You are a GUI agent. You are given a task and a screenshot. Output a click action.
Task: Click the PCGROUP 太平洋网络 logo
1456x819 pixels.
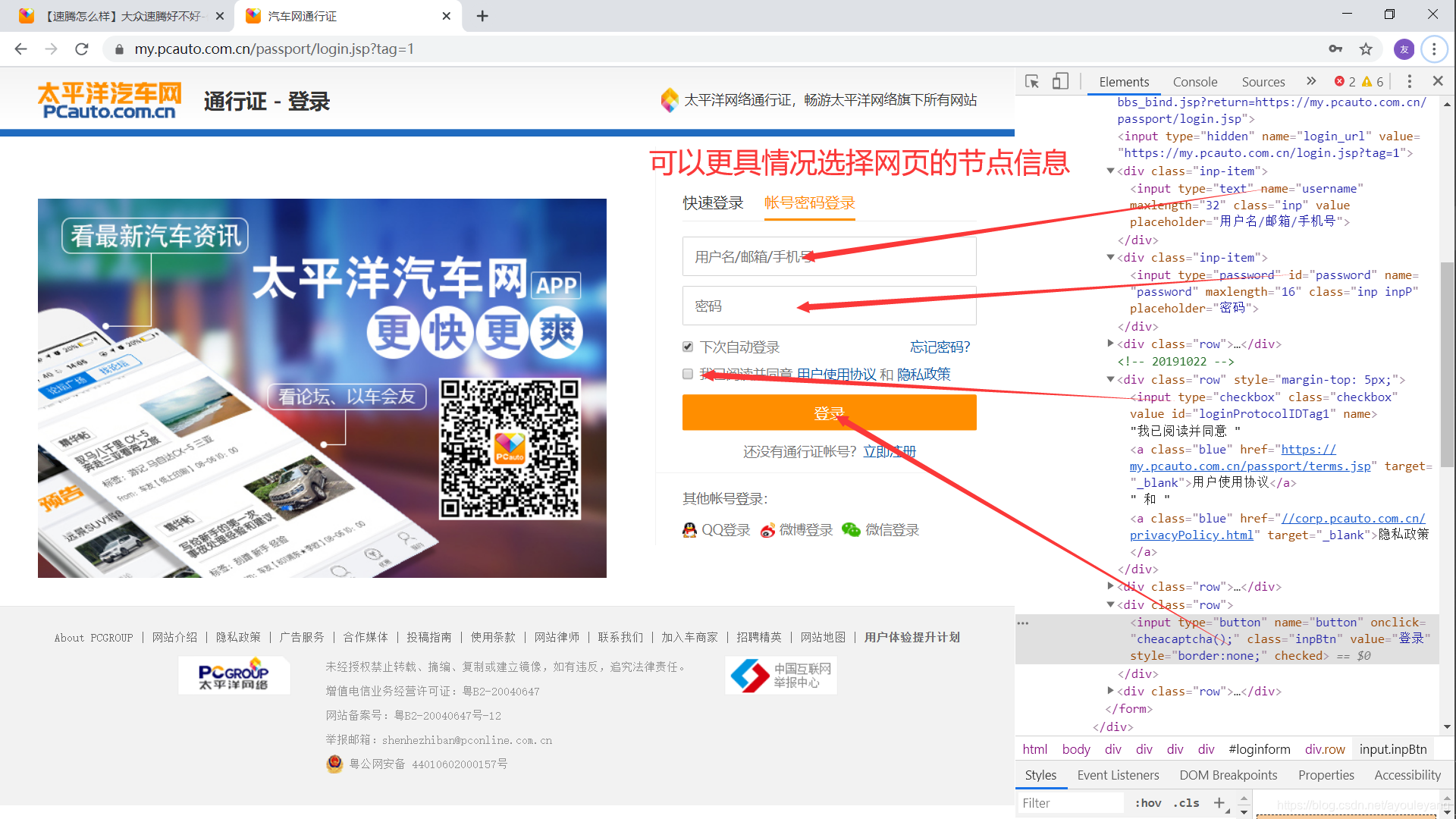tap(234, 674)
